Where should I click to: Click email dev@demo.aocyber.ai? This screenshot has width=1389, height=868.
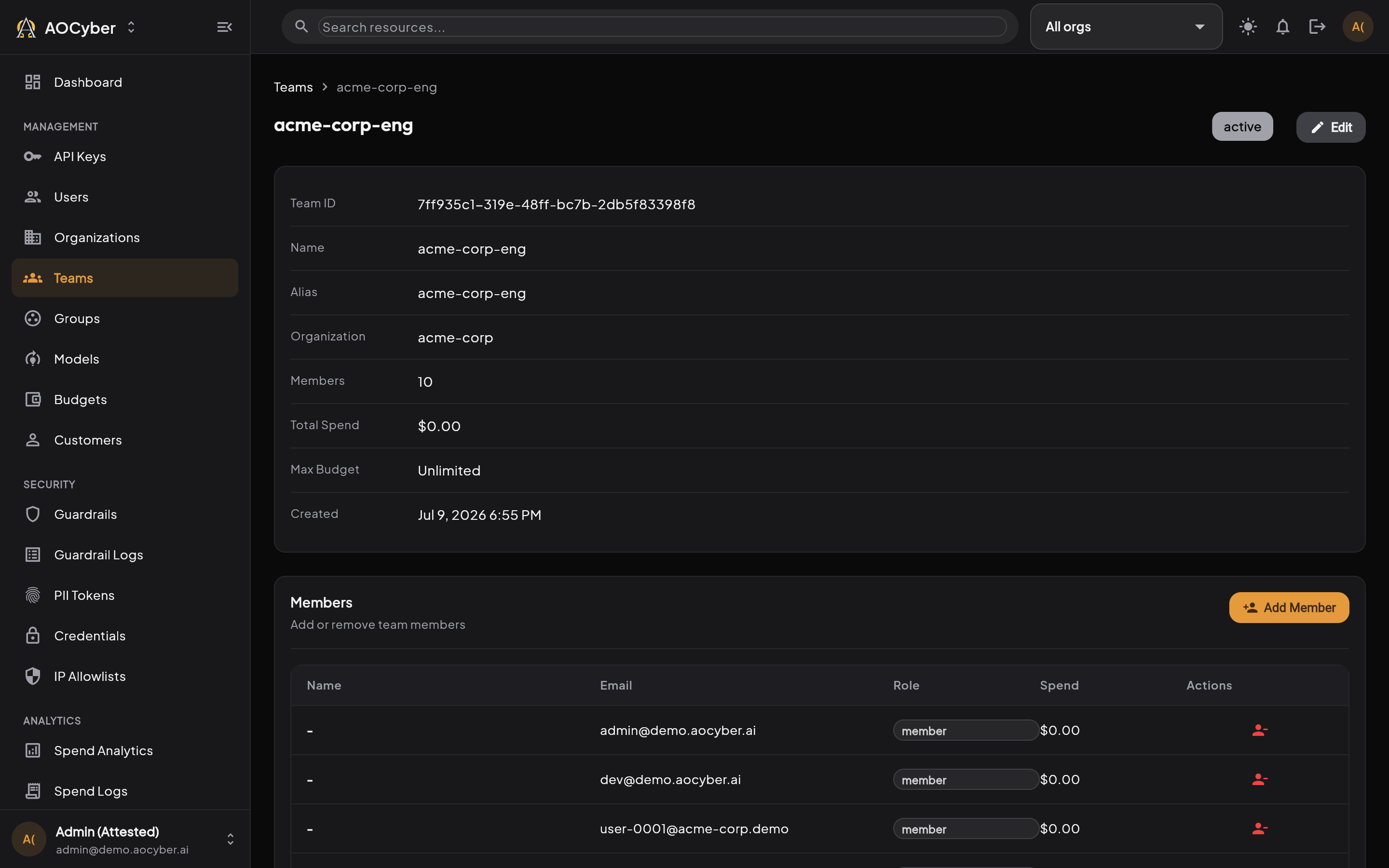(670, 780)
